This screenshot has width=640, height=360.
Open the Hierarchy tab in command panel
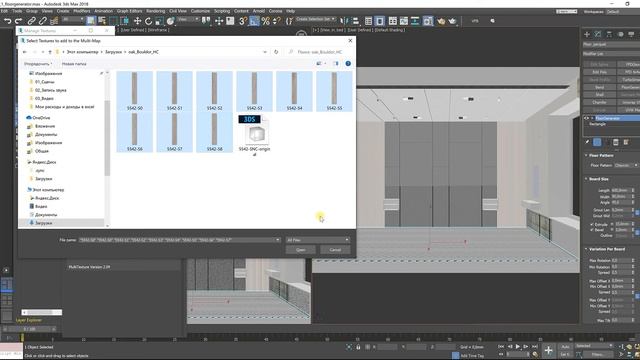point(609,34)
